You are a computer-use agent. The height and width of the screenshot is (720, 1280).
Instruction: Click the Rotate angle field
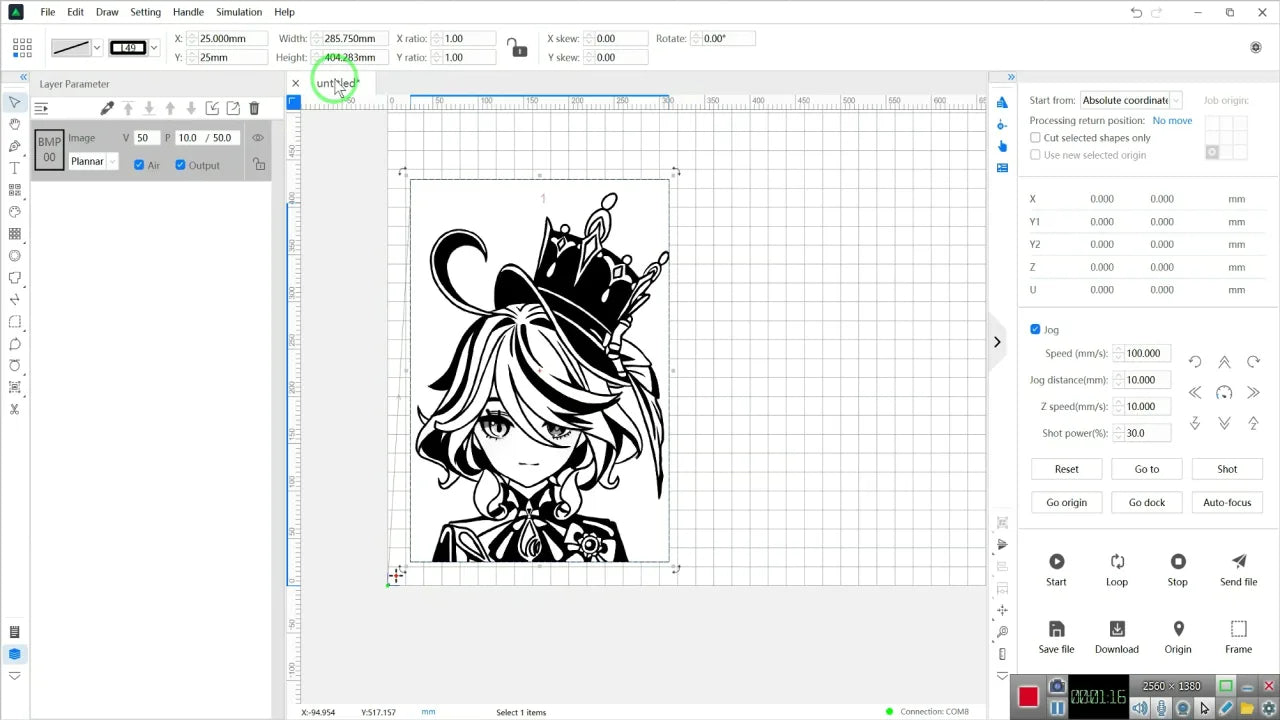pos(727,38)
